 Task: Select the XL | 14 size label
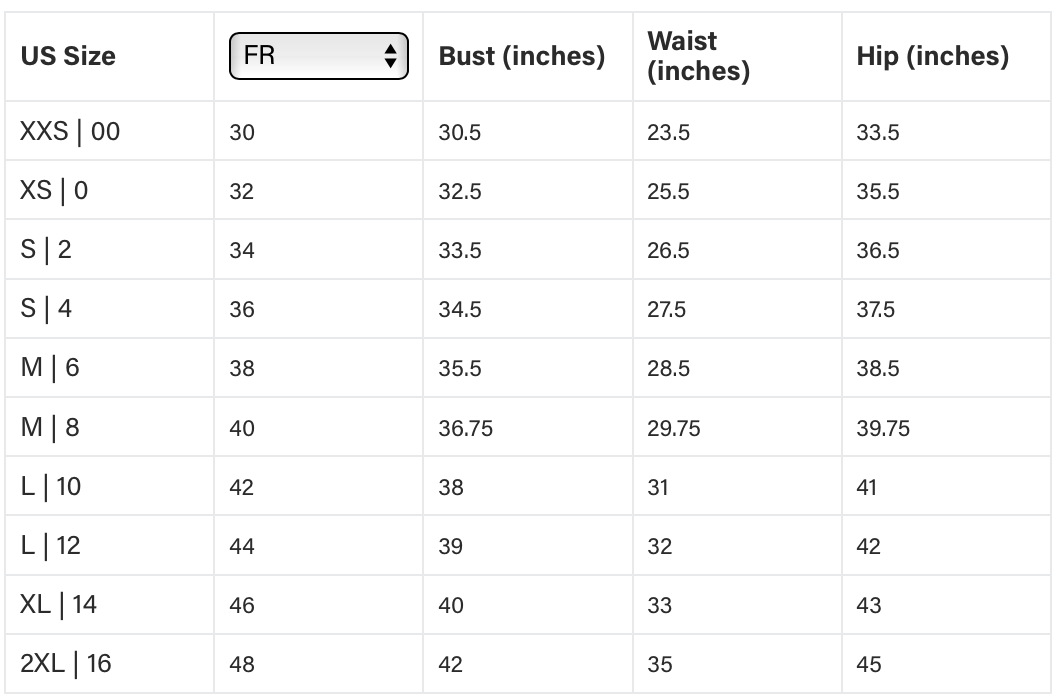(59, 605)
